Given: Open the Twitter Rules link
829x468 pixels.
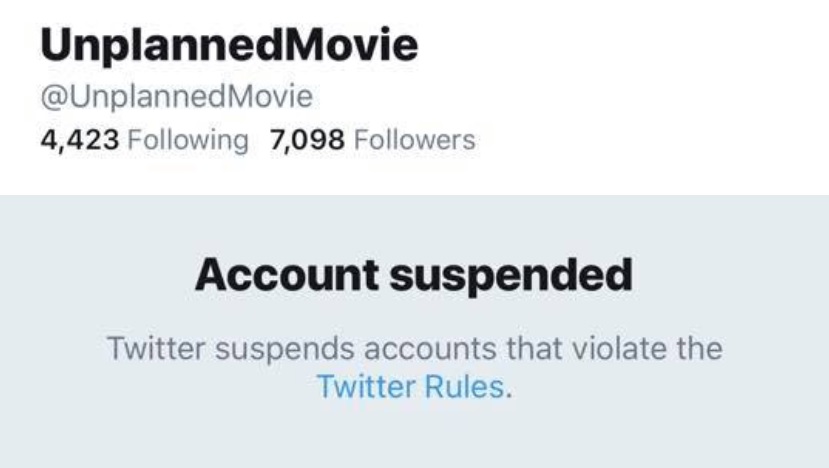Looking at the screenshot, I should 412,386.
